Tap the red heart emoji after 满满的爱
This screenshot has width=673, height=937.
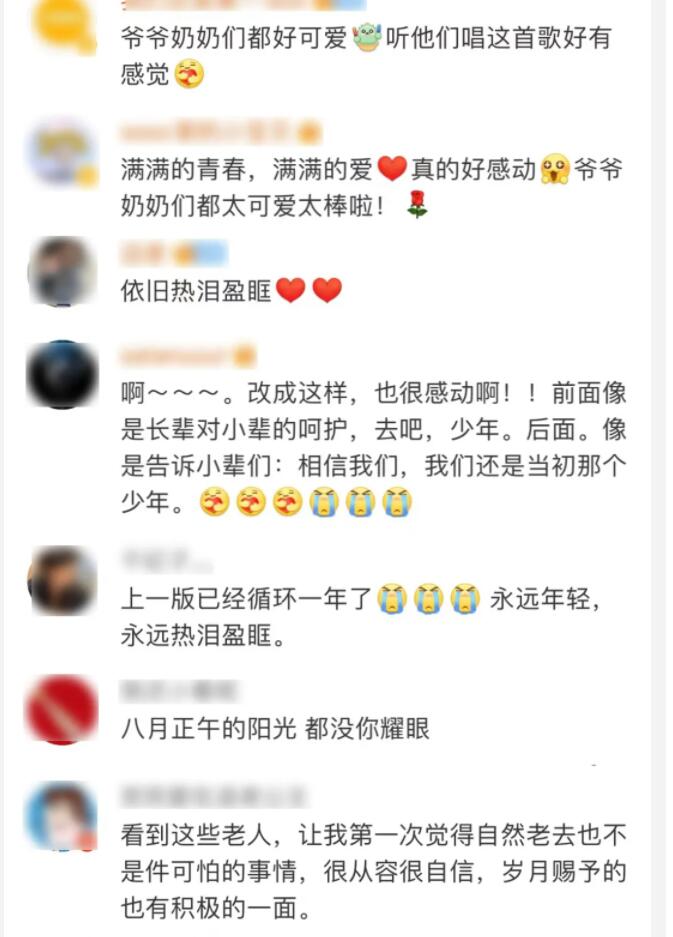(392, 169)
